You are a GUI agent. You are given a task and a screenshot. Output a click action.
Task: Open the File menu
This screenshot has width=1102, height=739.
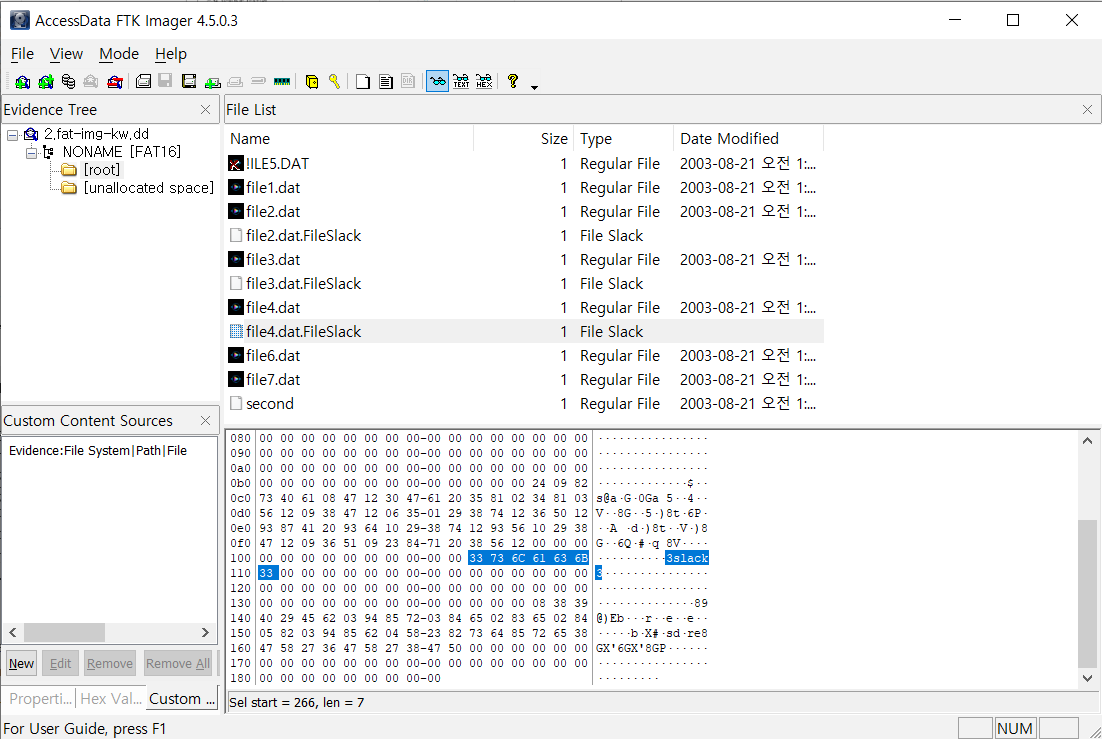click(22, 54)
